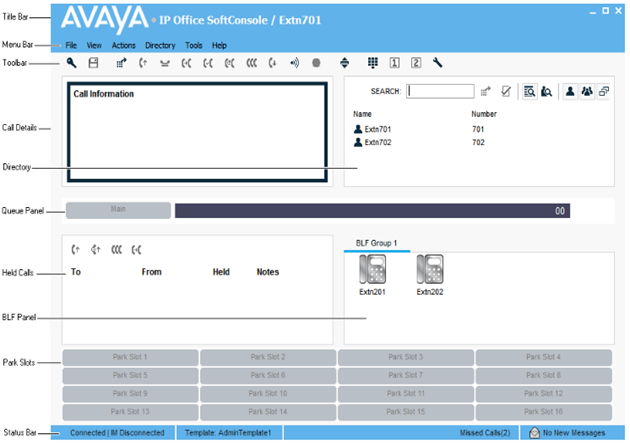Click the speaker page icon in toolbar
This screenshot has height=447, width=630.
pyautogui.click(x=294, y=63)
